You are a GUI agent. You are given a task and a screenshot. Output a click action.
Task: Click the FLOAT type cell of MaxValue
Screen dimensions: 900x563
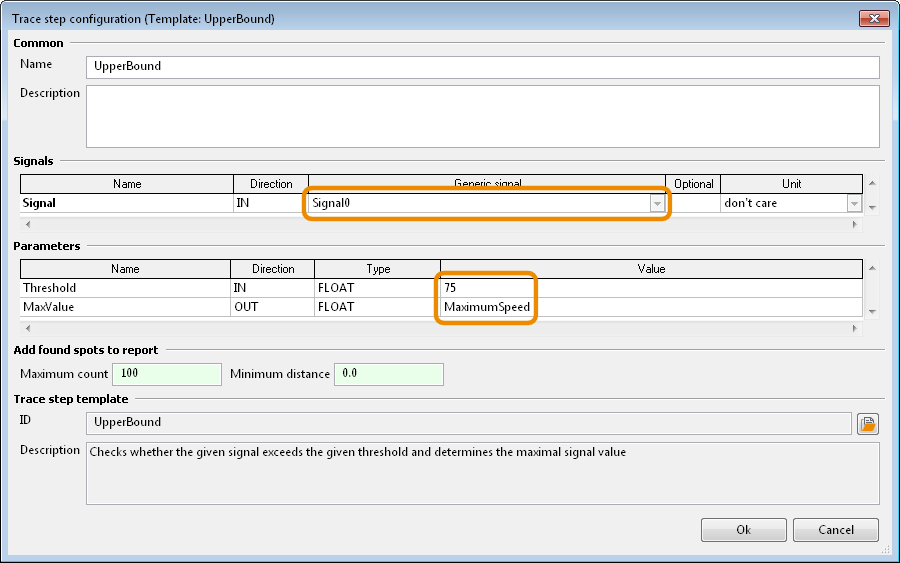pyautogui.click(x=378, y=307)
